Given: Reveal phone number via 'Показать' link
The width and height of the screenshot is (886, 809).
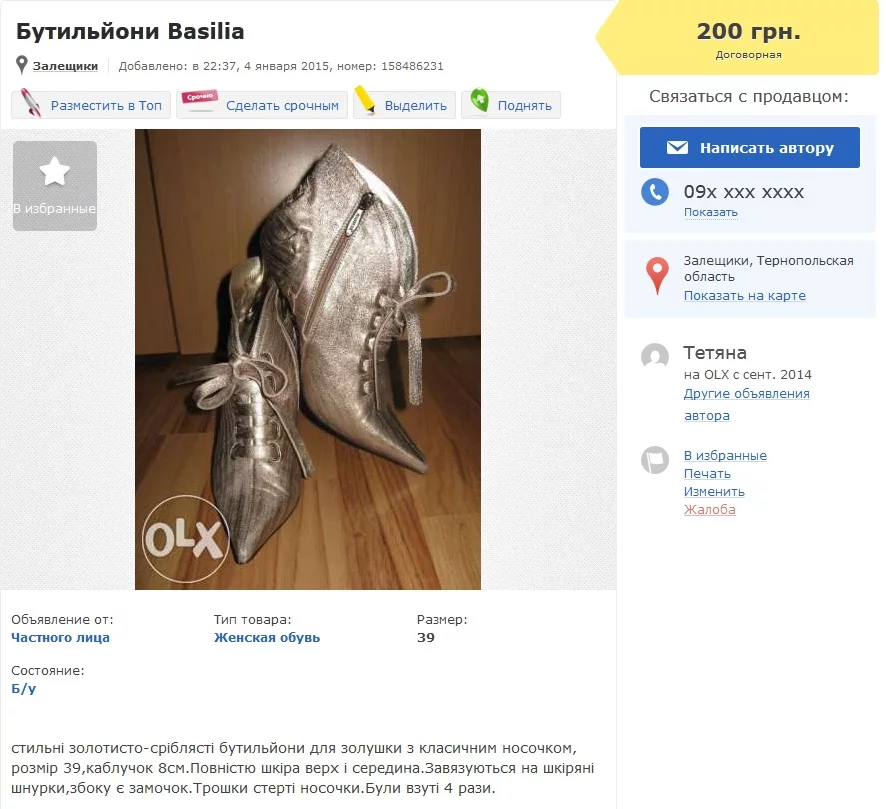Looking at the screenshot, I should 710,212.
